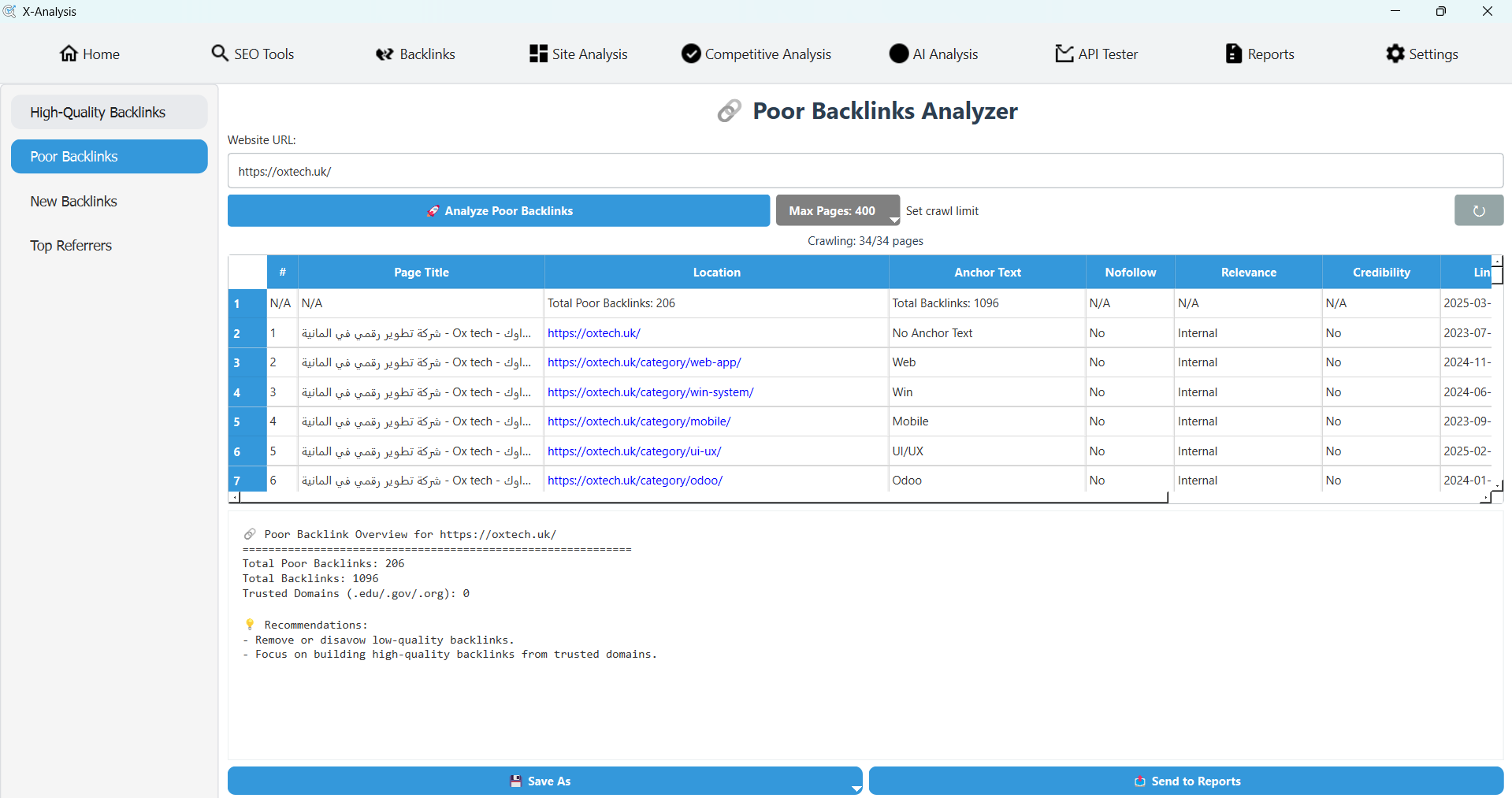The image size is (1512, 798).
Task: Click the Home house icon
Action: pyautogui.click(x=69, y=54)
